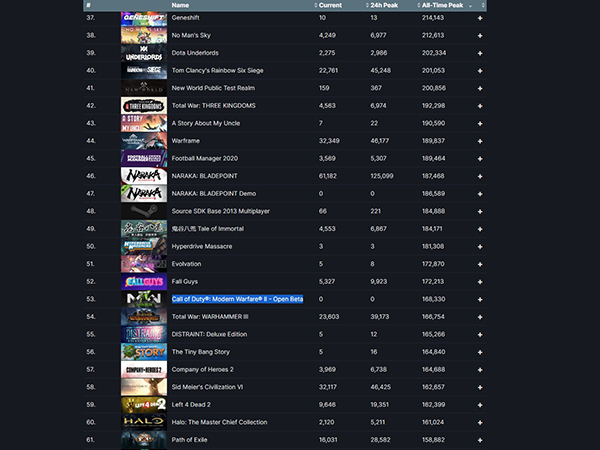Image resolution: width=600 pixels, height=450 pixels.
Task: Select Total War WARHAMMER III current 23,603
Action: tap(329, 317)
